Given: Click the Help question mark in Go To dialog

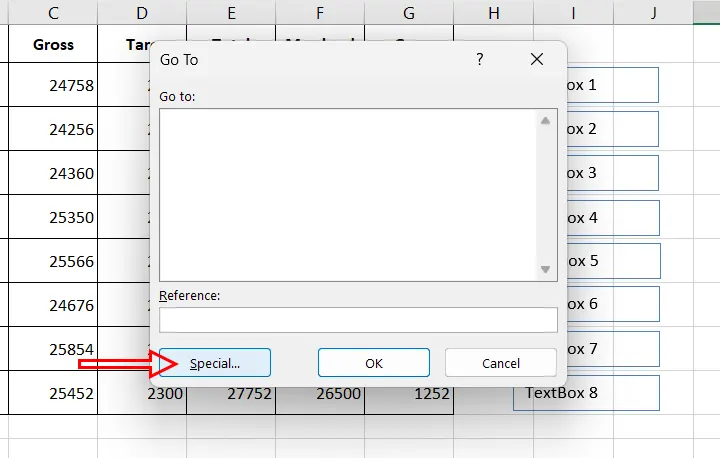Looking at the screenshot, I should pyautogui.click(x=480, y=60).
